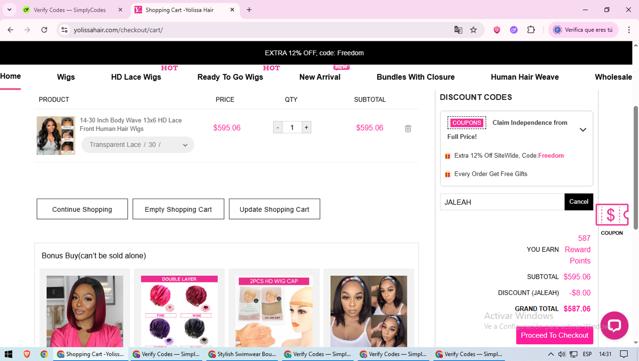
Task: Open a new browser tab
Action: point(249,10)
